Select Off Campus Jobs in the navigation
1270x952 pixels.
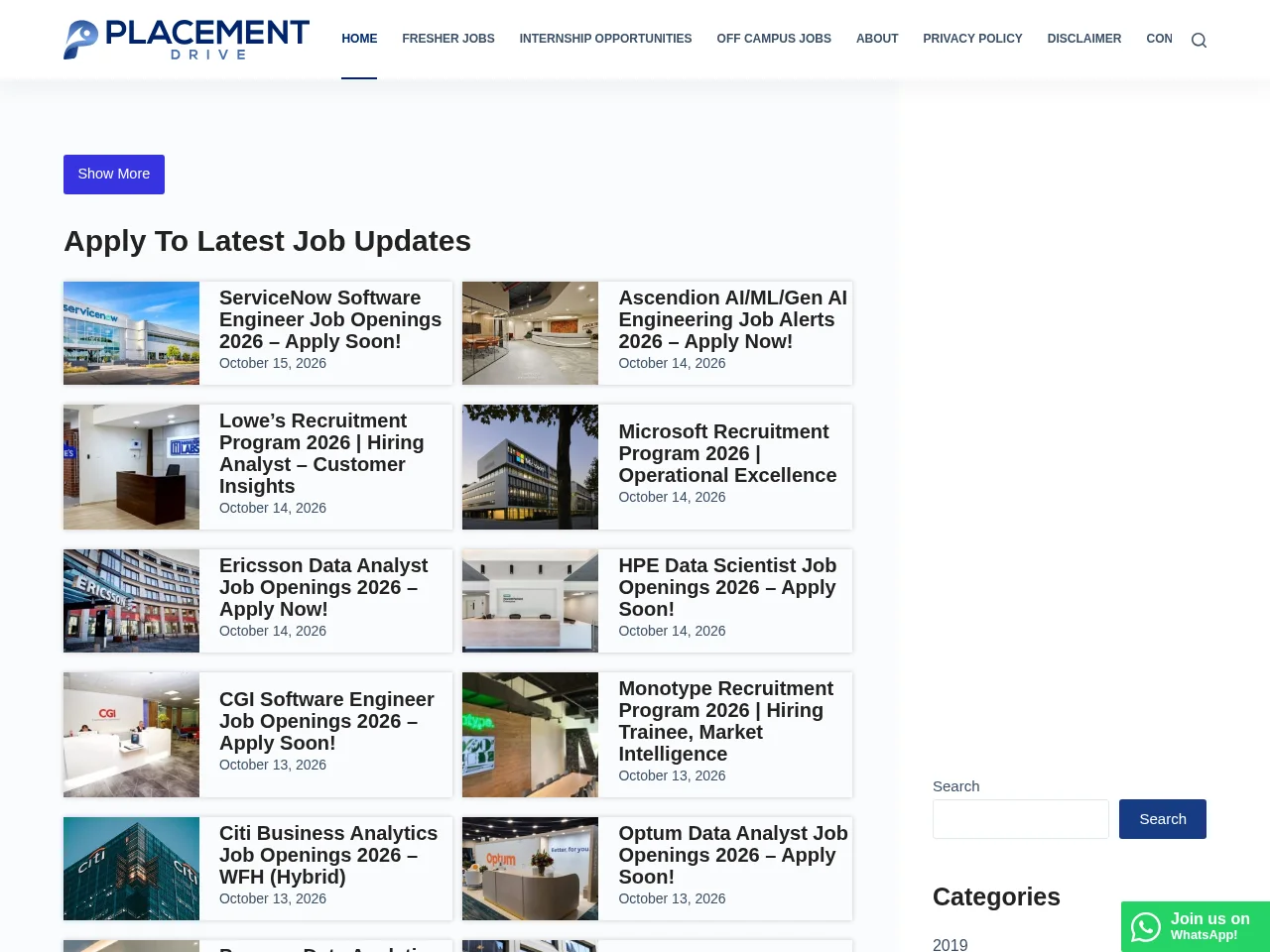(774, 39)
